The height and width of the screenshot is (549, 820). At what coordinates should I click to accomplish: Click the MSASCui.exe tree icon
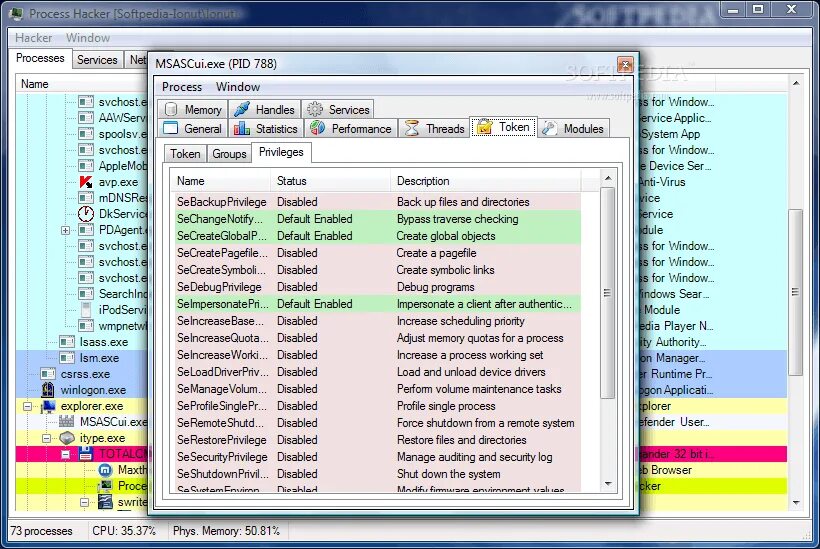tap(66, 421)
